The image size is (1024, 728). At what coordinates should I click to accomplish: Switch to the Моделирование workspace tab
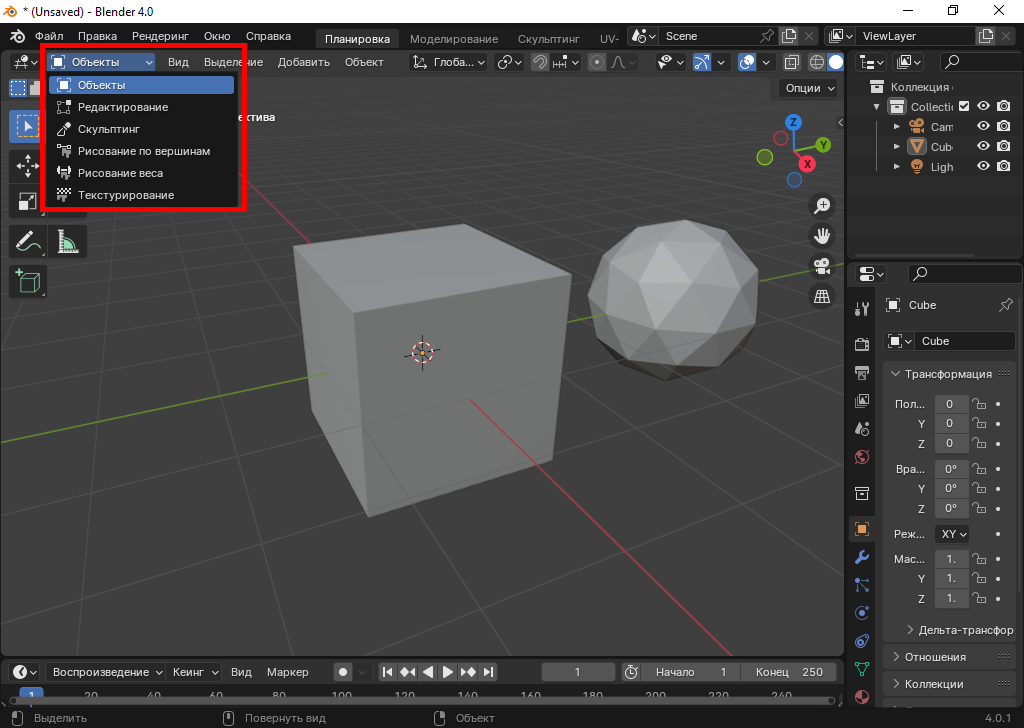coord(453,39)
